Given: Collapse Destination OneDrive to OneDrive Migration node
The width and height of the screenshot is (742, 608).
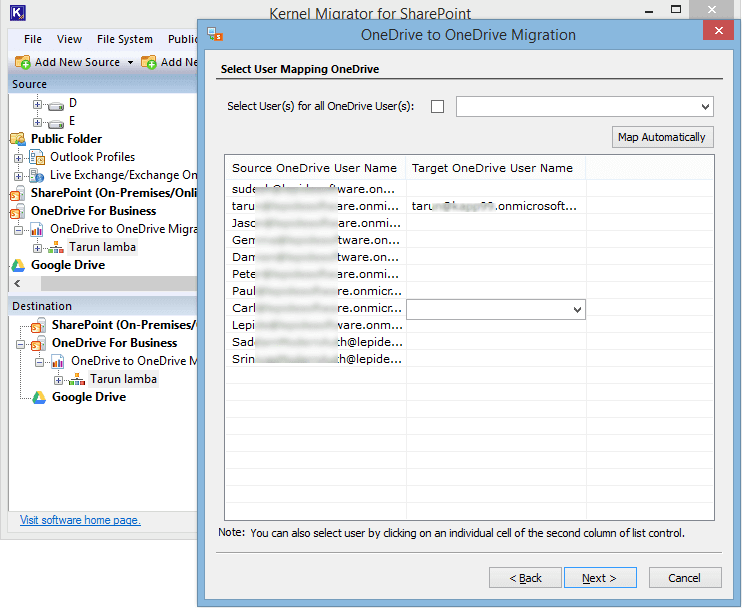Looking at the screenshot, I should point(39,362).
